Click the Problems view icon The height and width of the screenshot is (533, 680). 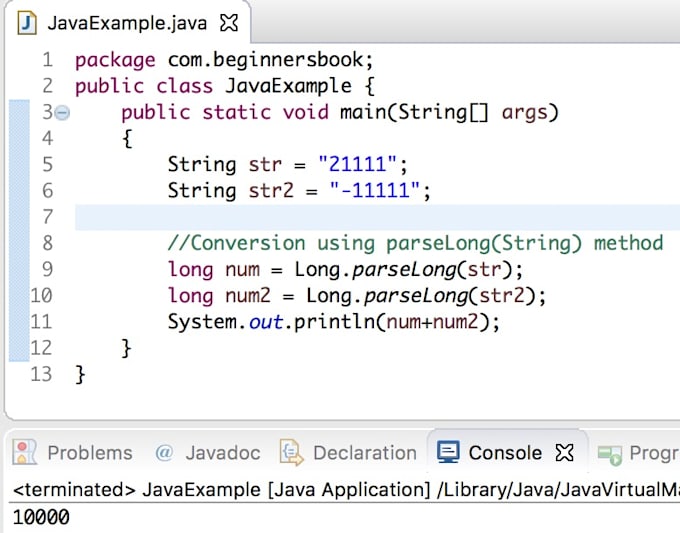click(26, 453)
